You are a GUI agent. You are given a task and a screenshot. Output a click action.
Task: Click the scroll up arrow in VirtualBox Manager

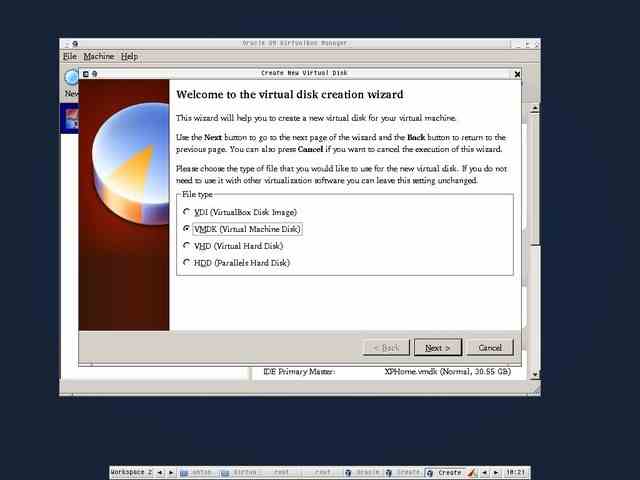coord(535,109)
